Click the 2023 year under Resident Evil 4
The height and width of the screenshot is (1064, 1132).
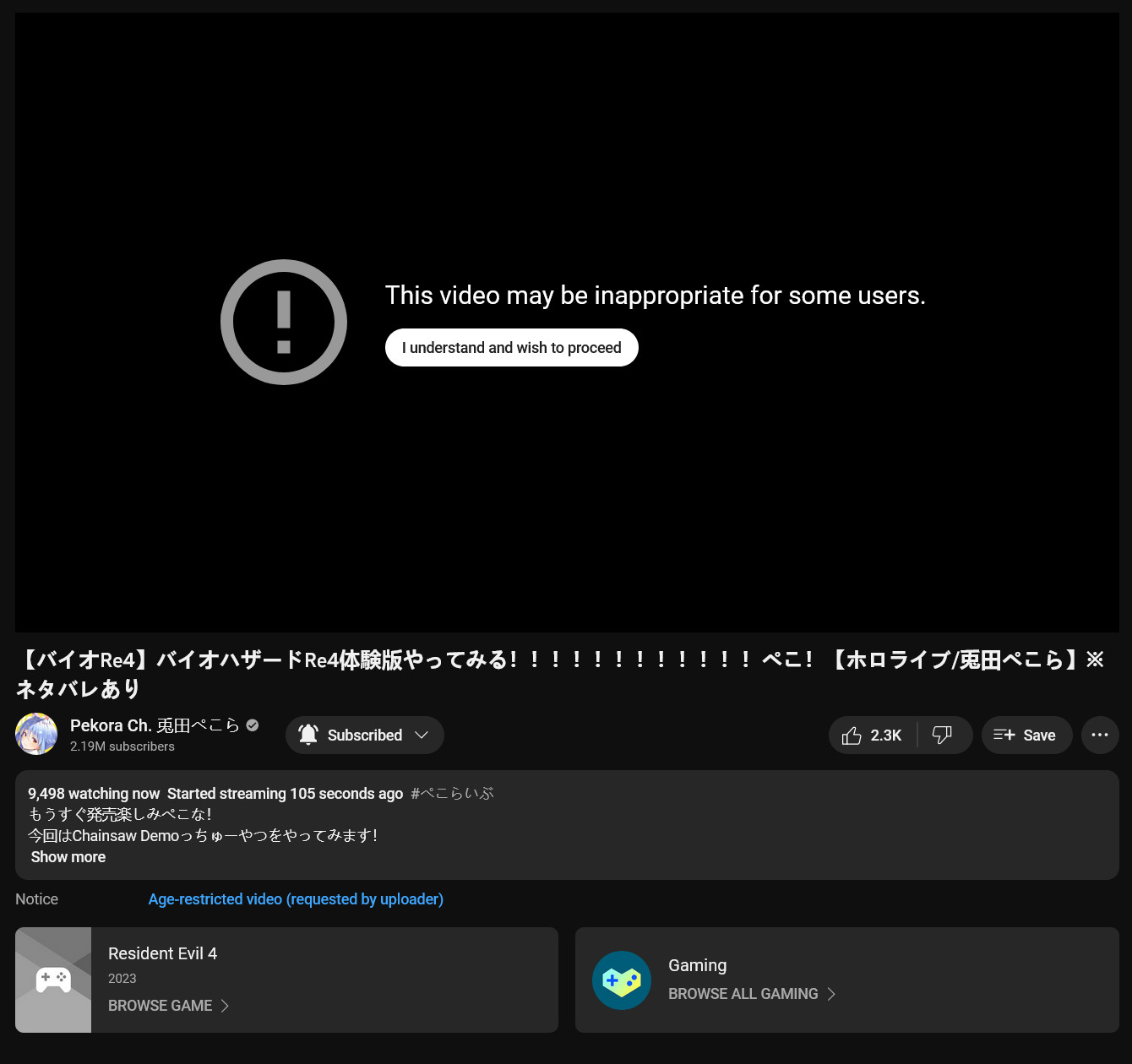[122, 979]
